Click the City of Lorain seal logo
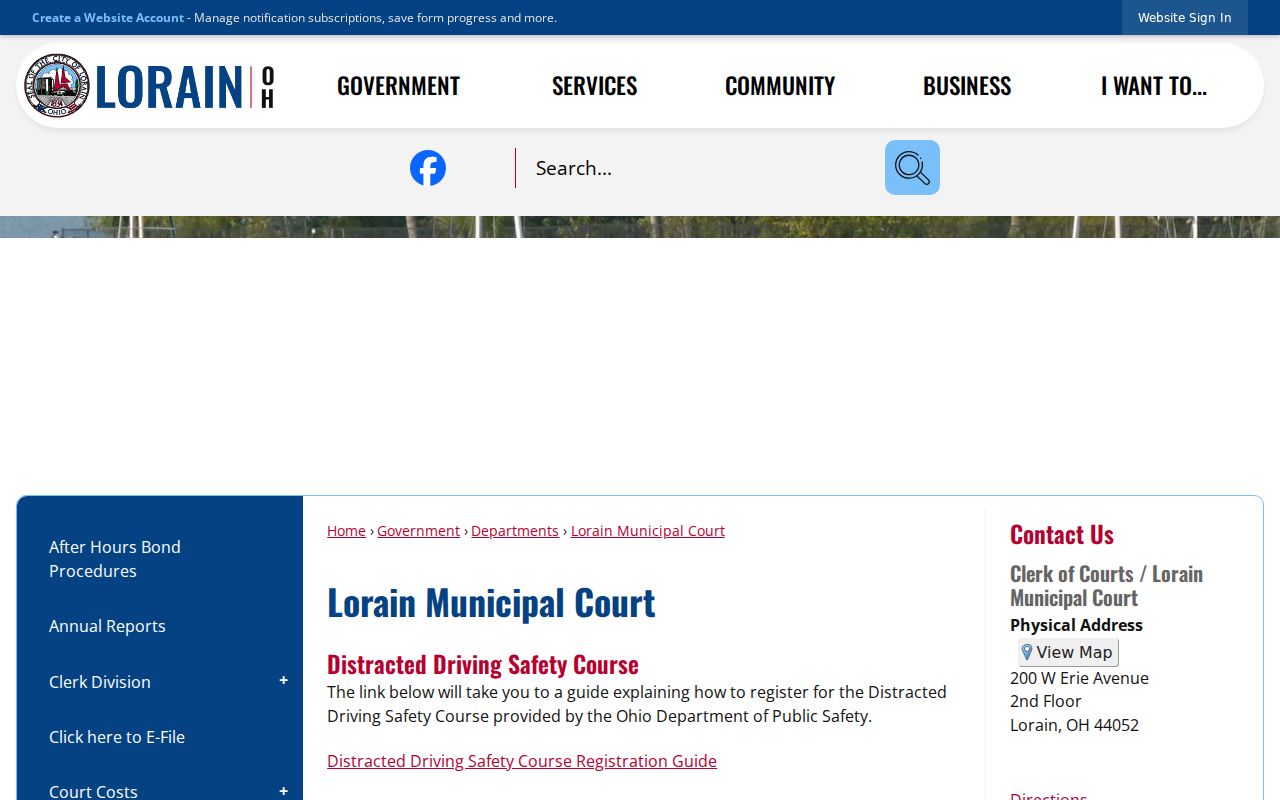1280x800 pixels. point(57,86)
